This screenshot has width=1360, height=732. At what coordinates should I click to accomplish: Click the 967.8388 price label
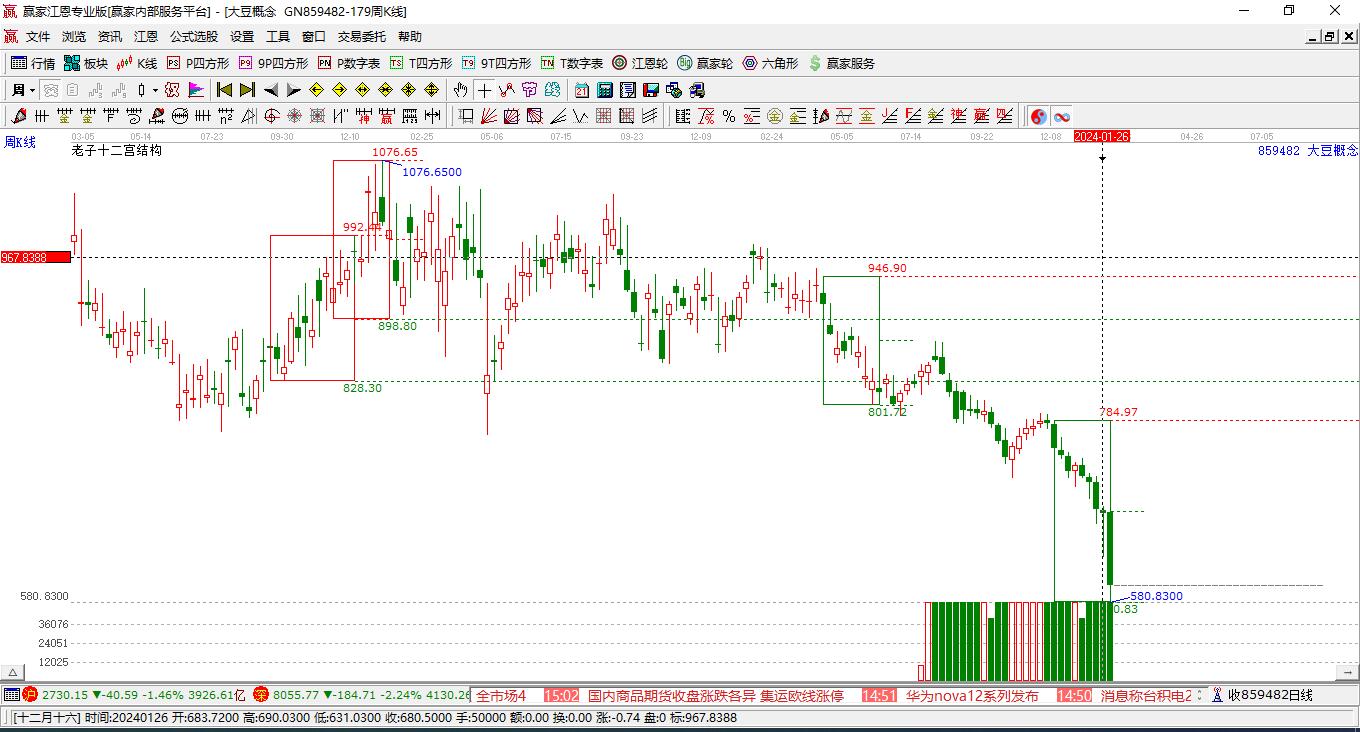[36, 257]
